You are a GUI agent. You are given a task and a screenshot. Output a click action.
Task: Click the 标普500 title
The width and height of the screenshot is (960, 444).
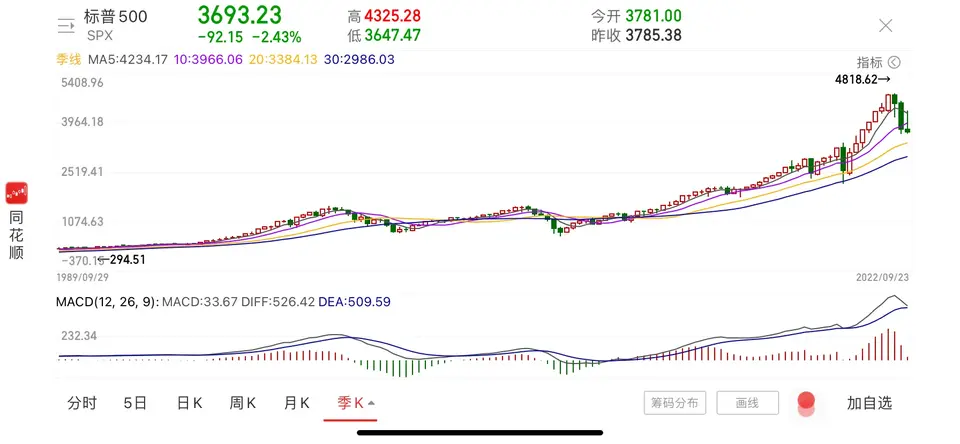pyautogui.click(x=116, y=17)
